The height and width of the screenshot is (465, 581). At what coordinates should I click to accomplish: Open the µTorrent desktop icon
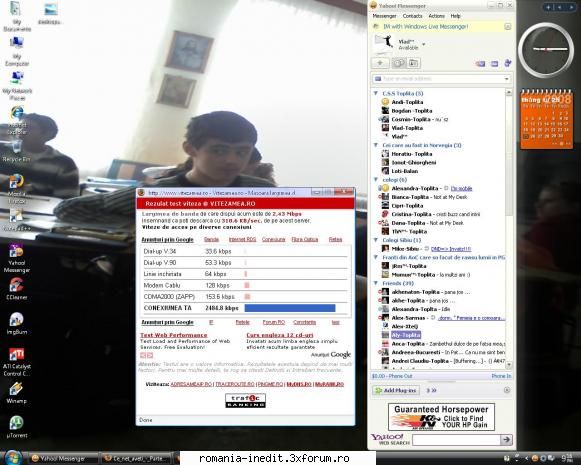(17, 428)
